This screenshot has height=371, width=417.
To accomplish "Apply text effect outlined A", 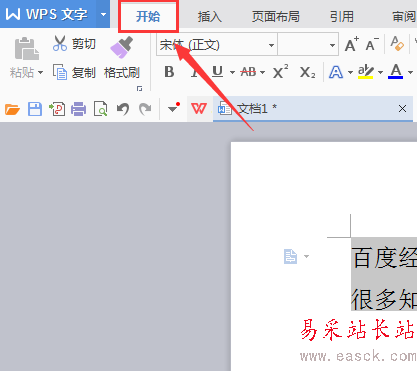I will 336,72.
